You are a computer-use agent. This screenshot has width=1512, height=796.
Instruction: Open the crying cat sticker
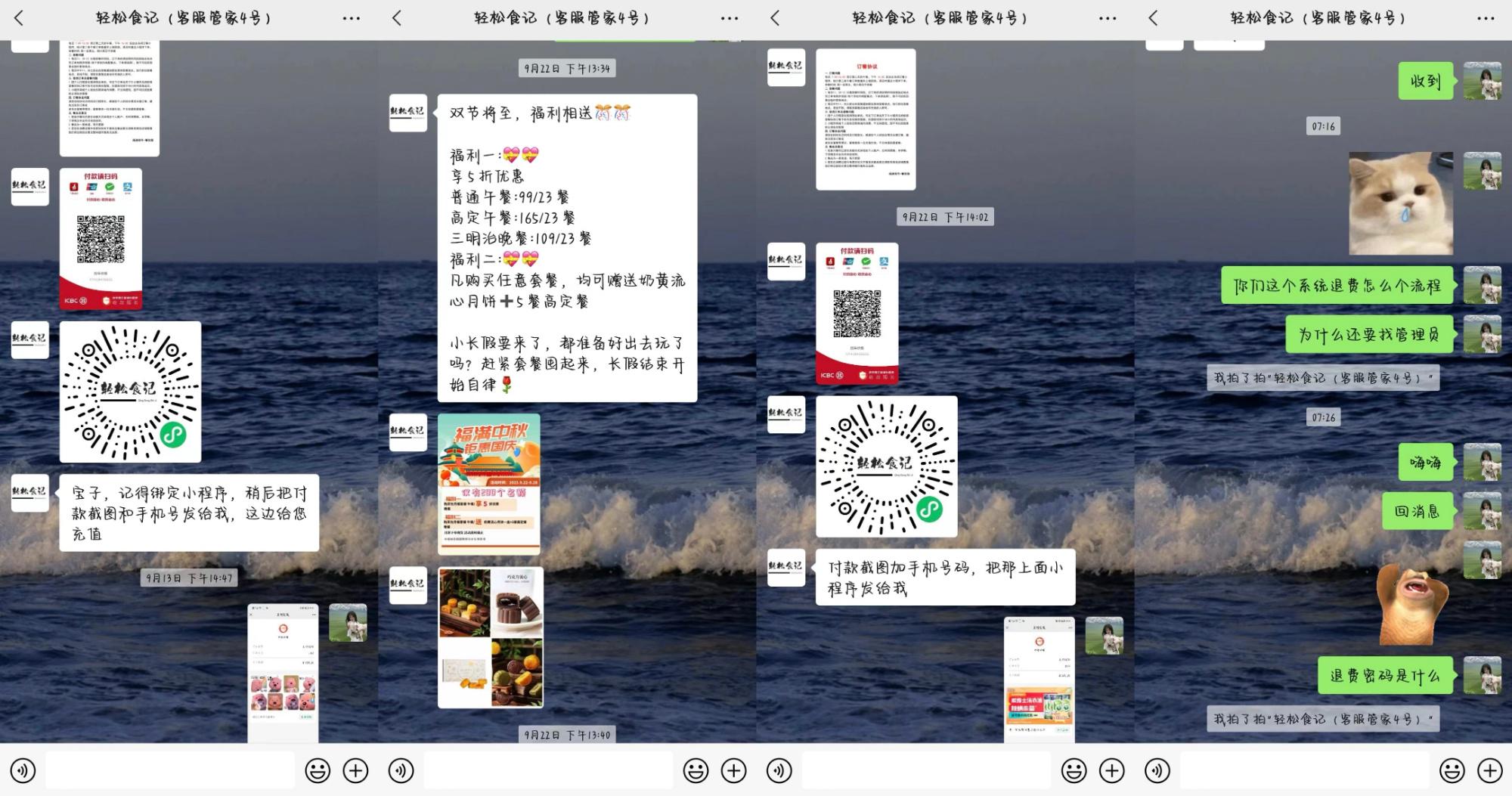pos(1401,203)
